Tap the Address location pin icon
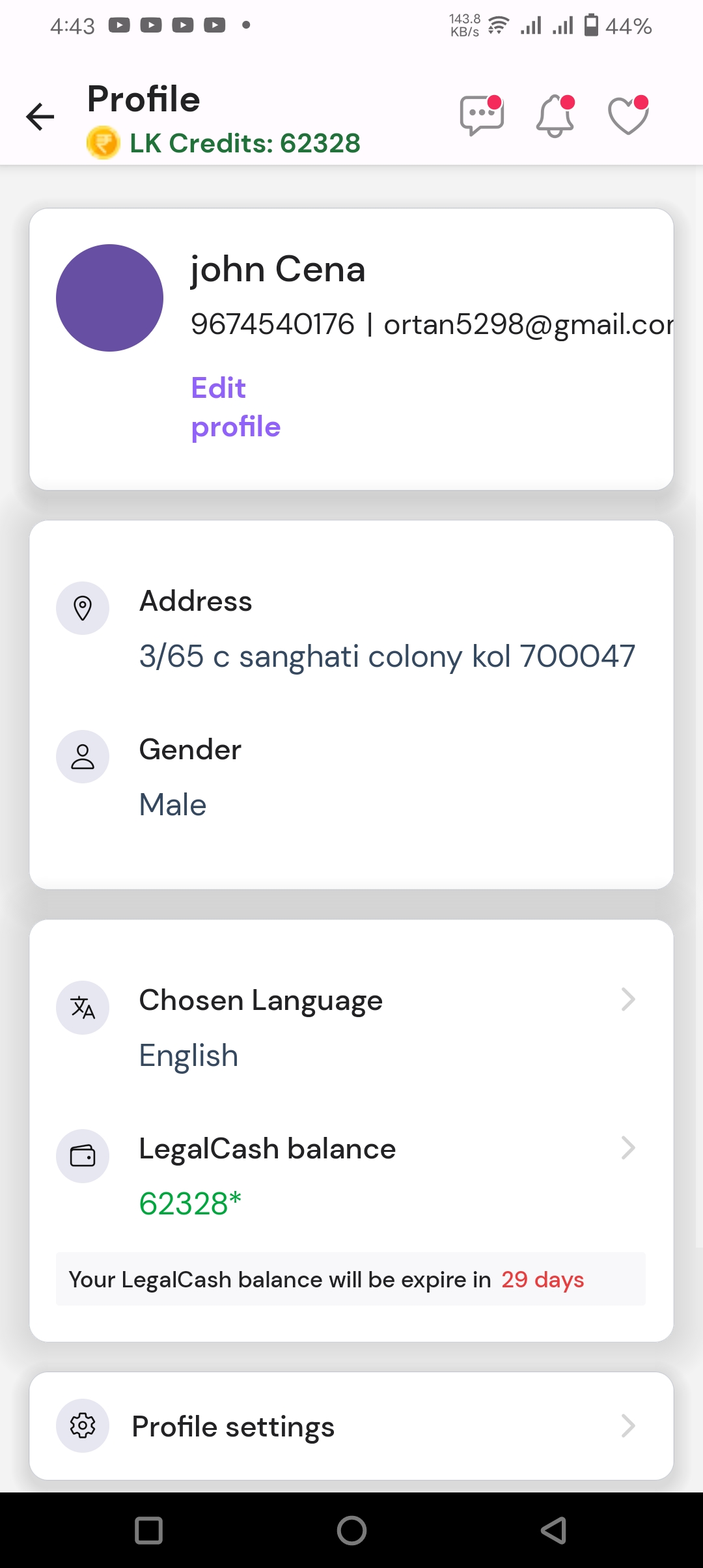Screen dimensions: 703x1568 point(83,608)
